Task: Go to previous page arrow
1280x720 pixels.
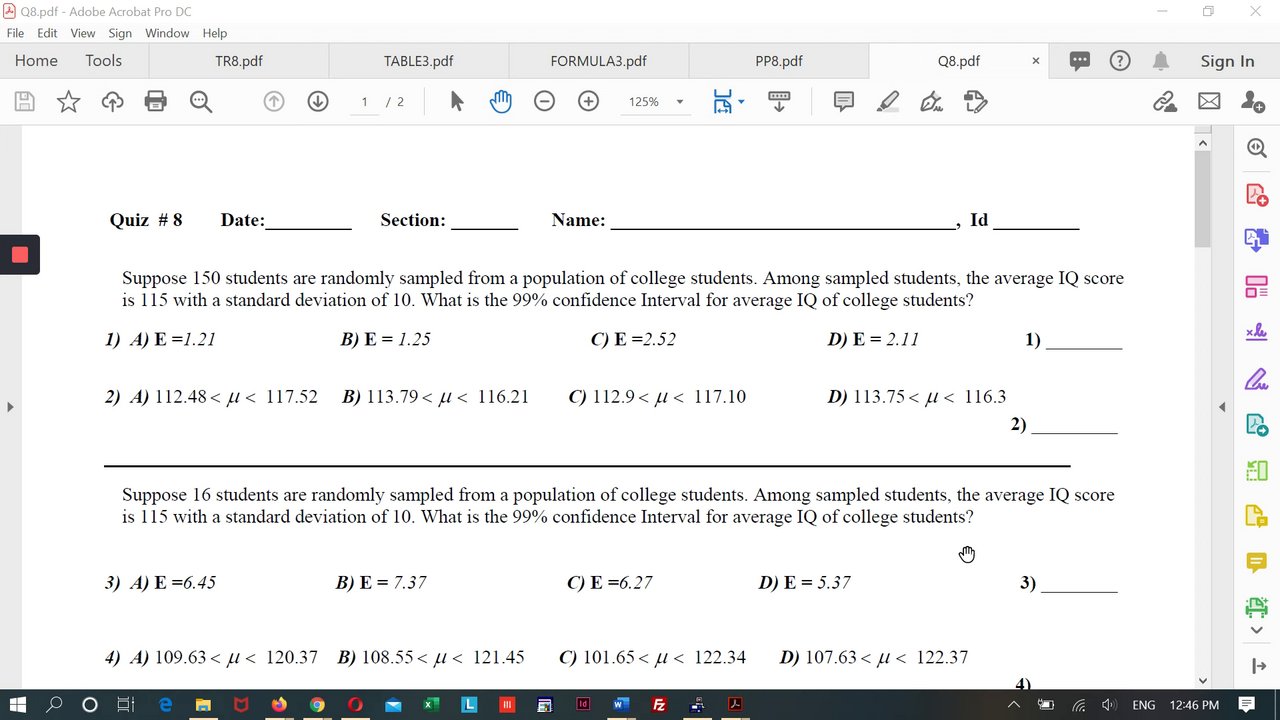Action: click(x=274, y=101)
